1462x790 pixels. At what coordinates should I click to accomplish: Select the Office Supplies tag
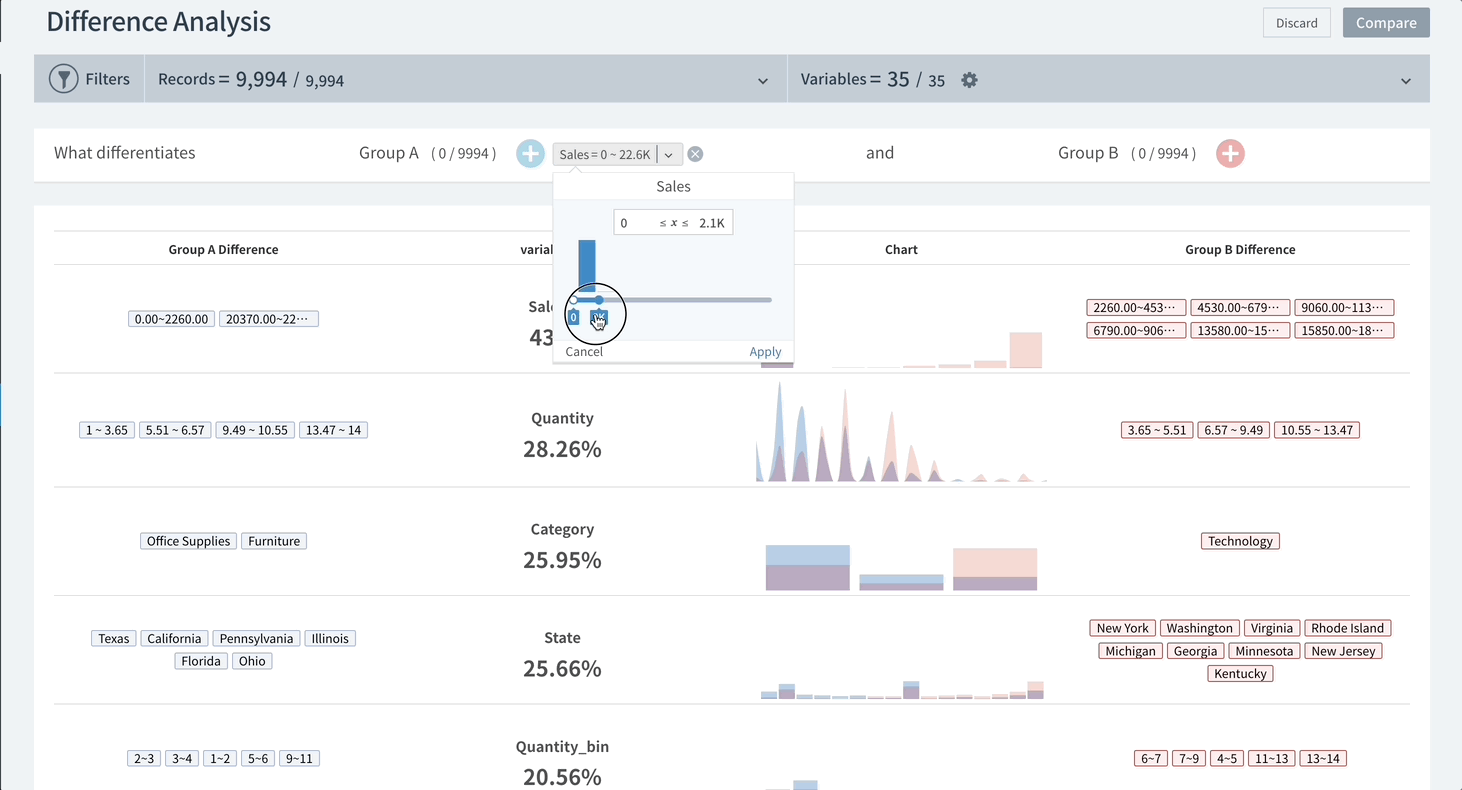click(x=188, y=541)
